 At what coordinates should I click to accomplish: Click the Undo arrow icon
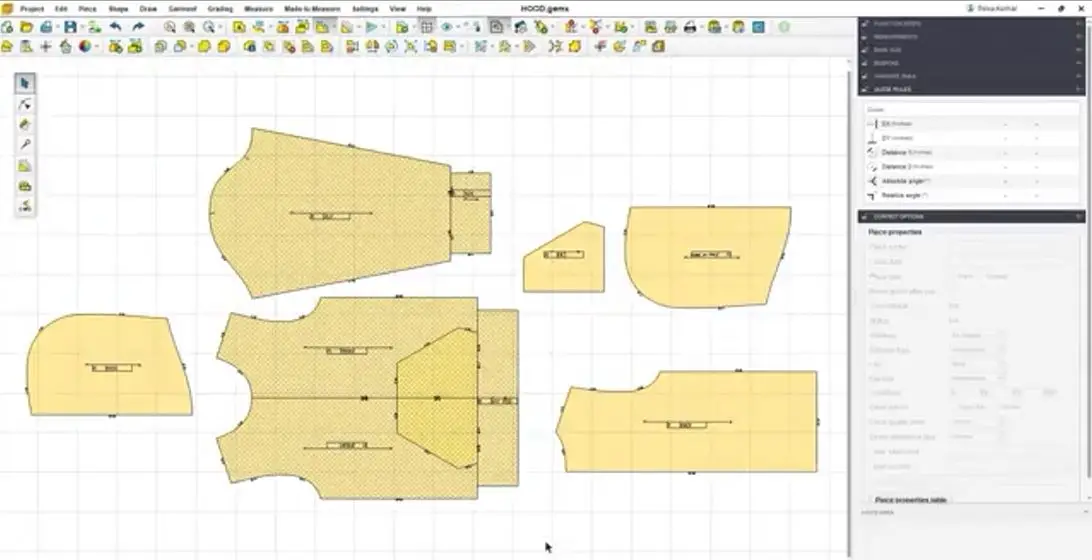116,27
